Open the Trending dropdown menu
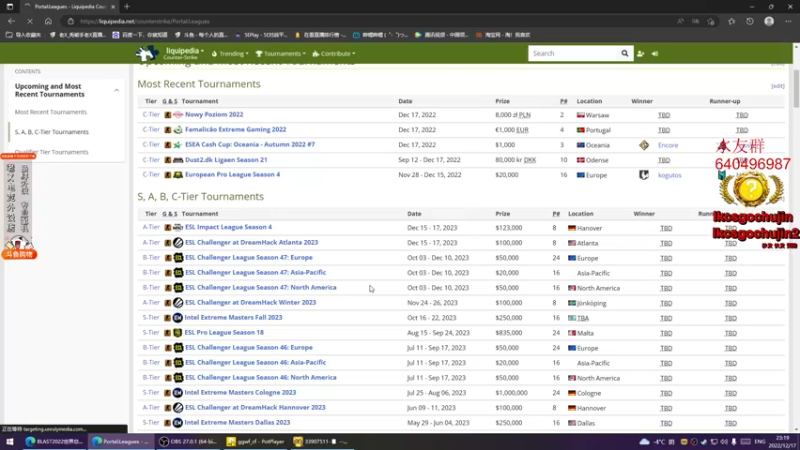Screen dimensions: 800x450 pyautogui.click(x=230, y=54)
